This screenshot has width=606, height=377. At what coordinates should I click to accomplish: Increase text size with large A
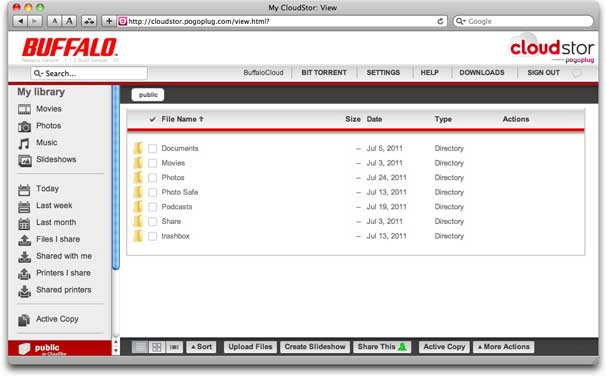69,21
